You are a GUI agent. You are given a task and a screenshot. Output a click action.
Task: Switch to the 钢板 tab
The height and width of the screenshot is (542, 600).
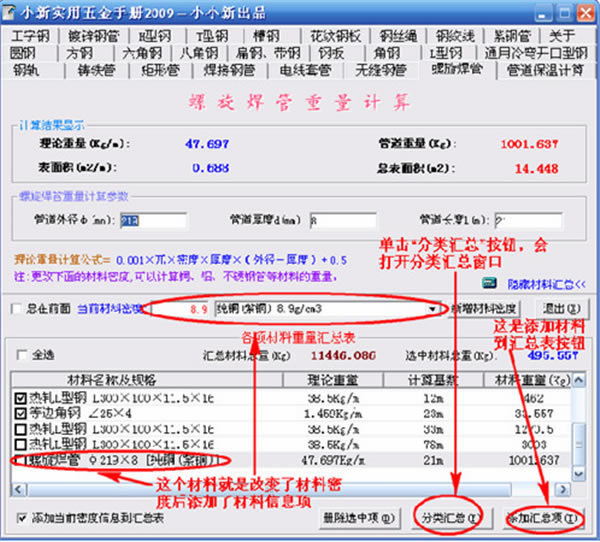pyautogui.click(x=331, y=53)
